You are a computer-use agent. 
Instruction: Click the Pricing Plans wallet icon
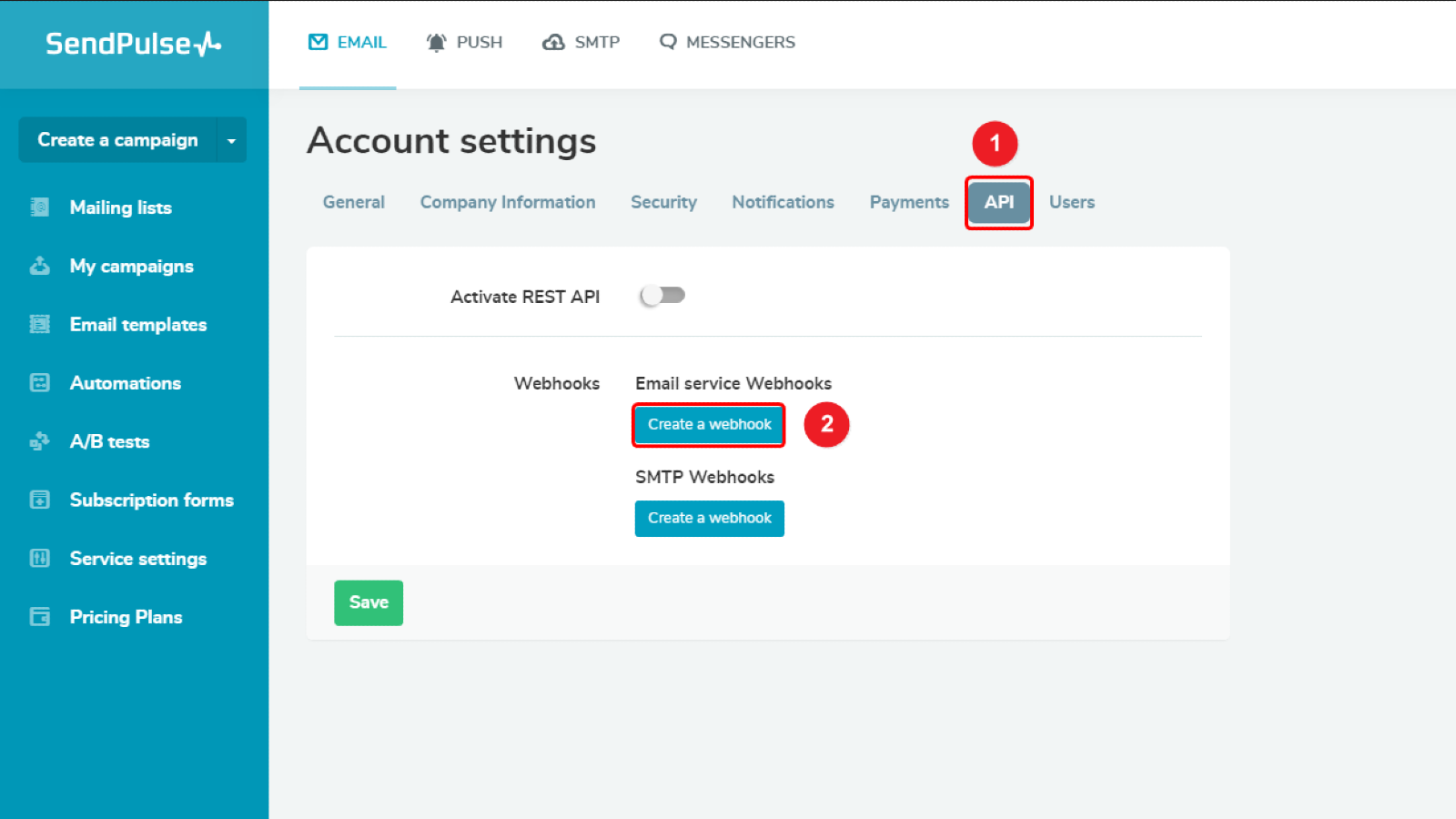pos(40,617)
